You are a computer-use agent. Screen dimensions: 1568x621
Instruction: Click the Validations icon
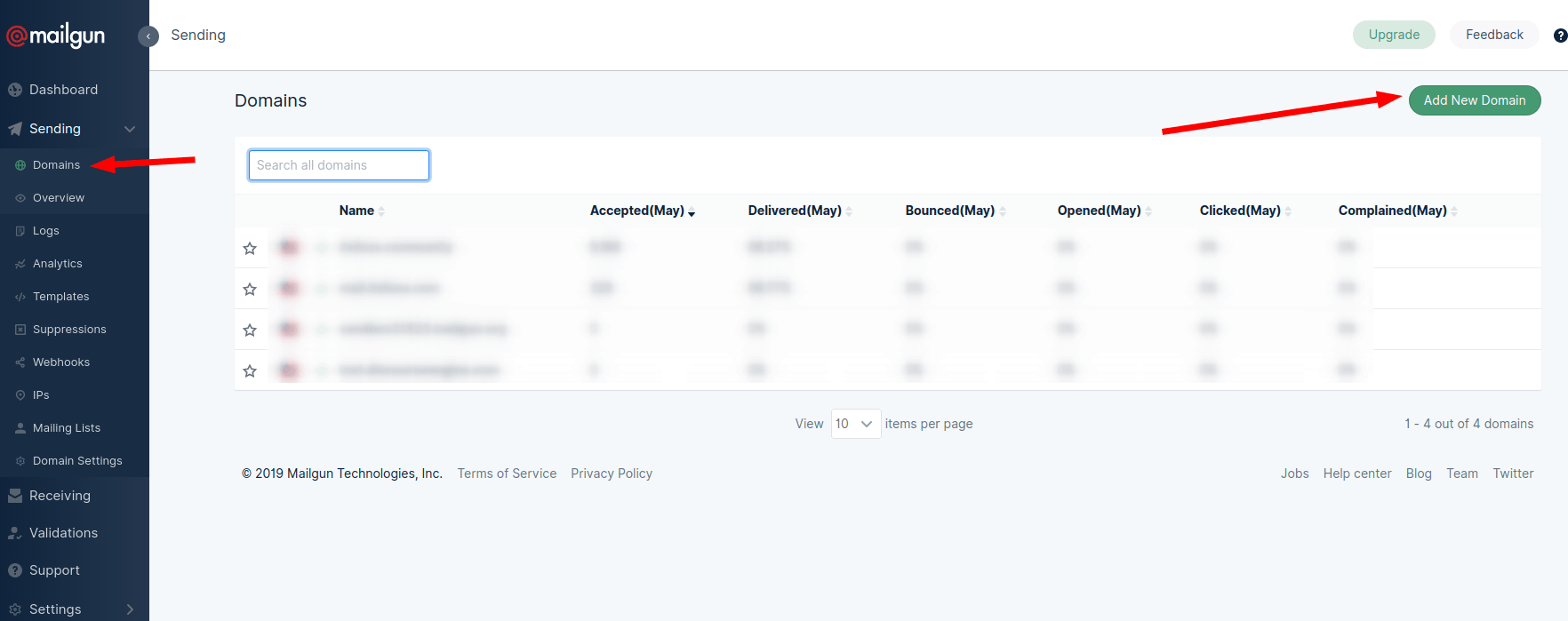point(15,533)
